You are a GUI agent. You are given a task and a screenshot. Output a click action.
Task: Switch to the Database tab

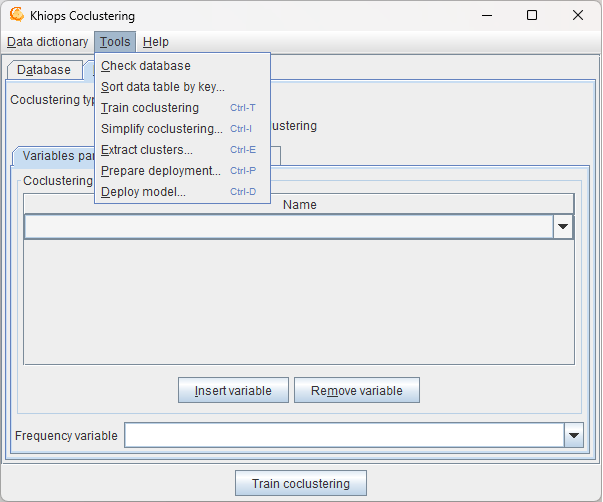[x=44, y=70]
